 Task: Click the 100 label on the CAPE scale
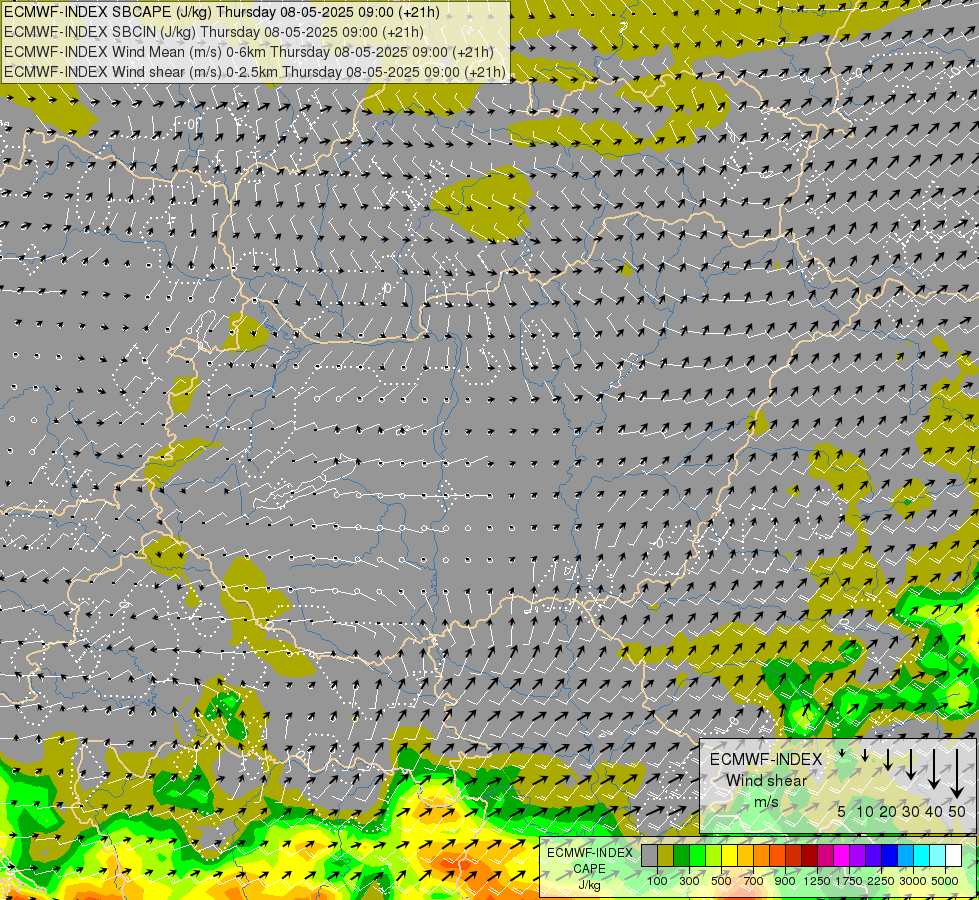click(x=657, y=881)
